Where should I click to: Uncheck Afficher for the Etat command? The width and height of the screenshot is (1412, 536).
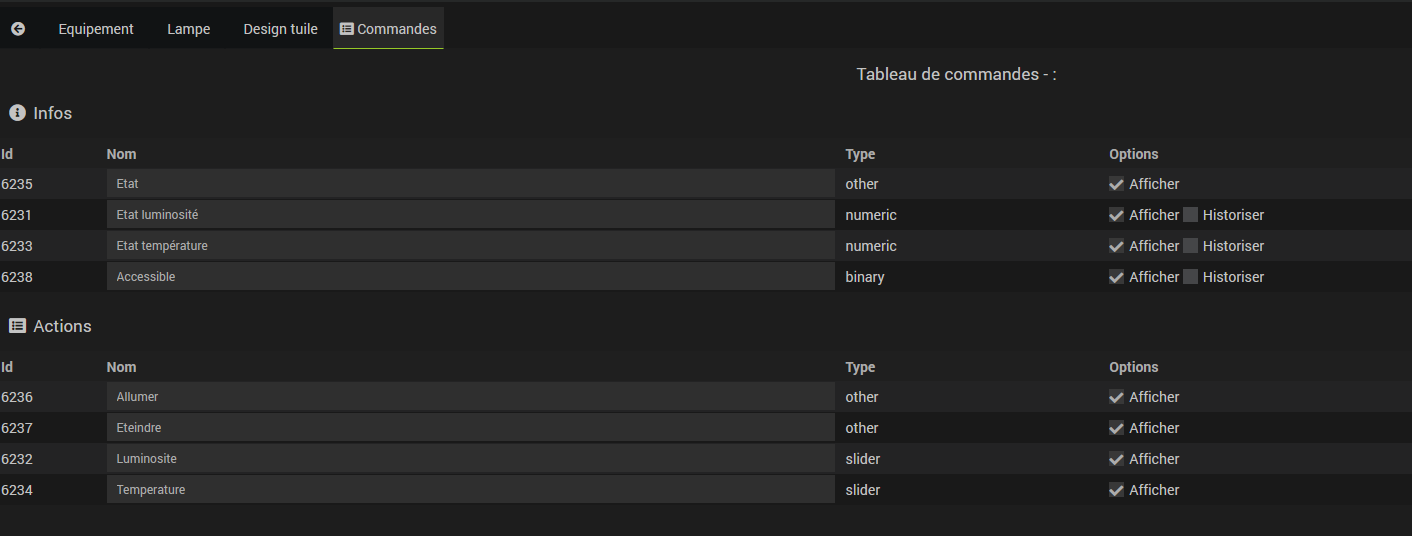[x=1116, y=184]
